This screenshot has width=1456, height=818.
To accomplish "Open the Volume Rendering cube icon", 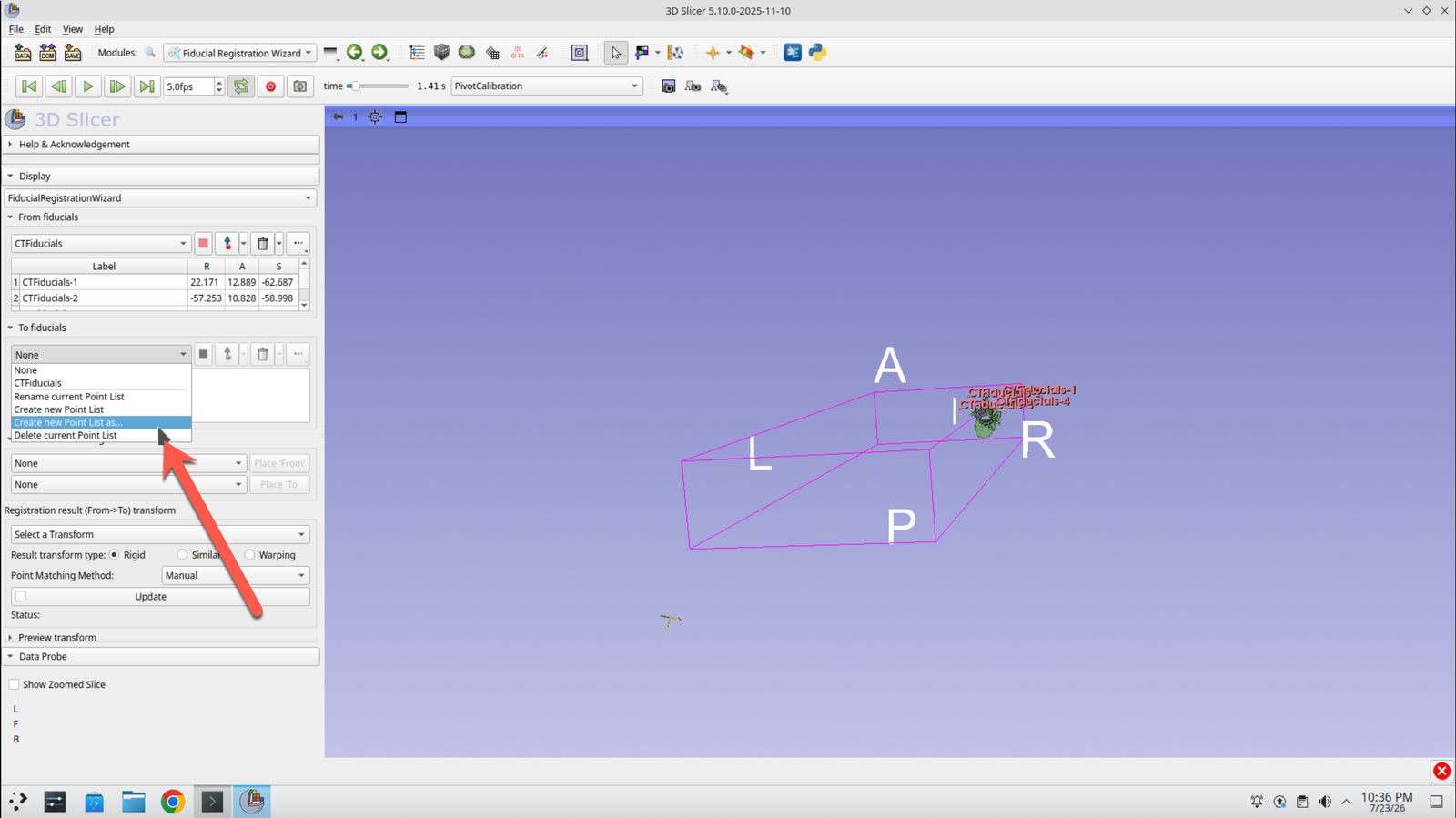I will click(441, 53).
